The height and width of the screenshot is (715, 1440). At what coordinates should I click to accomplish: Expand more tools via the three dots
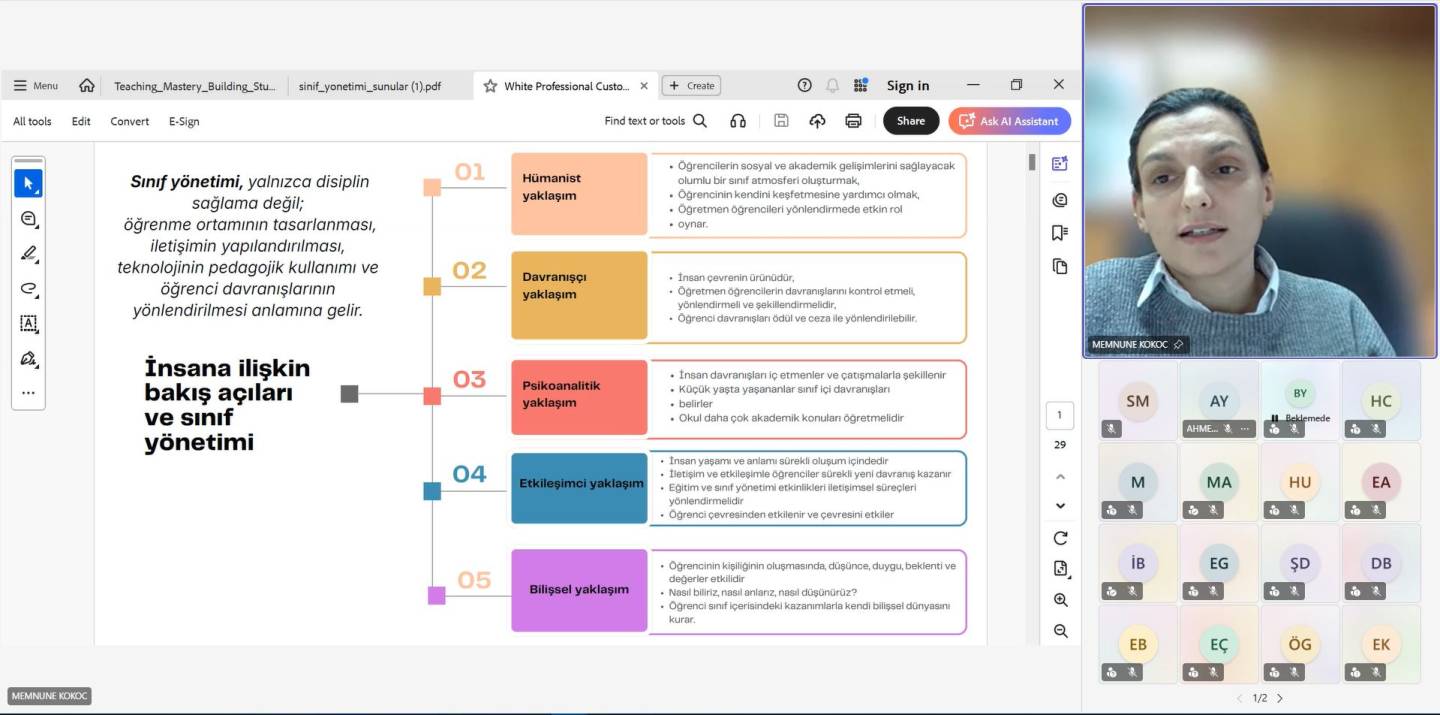tap(28, 393)
